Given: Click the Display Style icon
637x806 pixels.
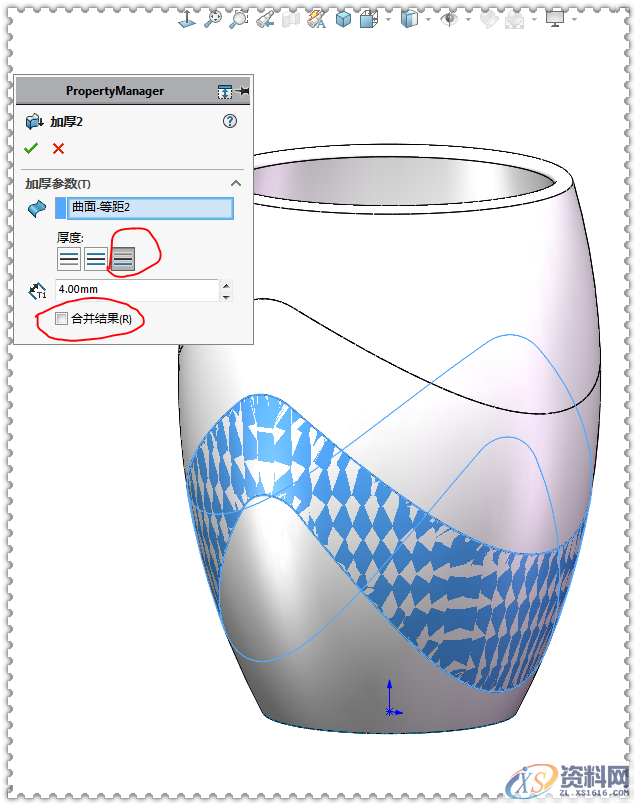Looking at the screenshot, I should click(x=409, y=20).
